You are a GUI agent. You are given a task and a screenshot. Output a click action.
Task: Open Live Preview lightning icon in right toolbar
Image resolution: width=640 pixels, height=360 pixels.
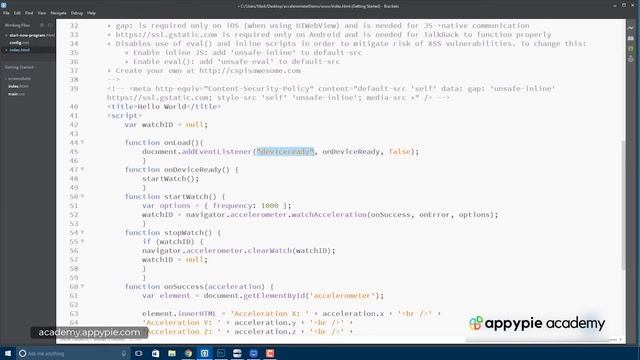pyautogui.click(x=631, y=28)
